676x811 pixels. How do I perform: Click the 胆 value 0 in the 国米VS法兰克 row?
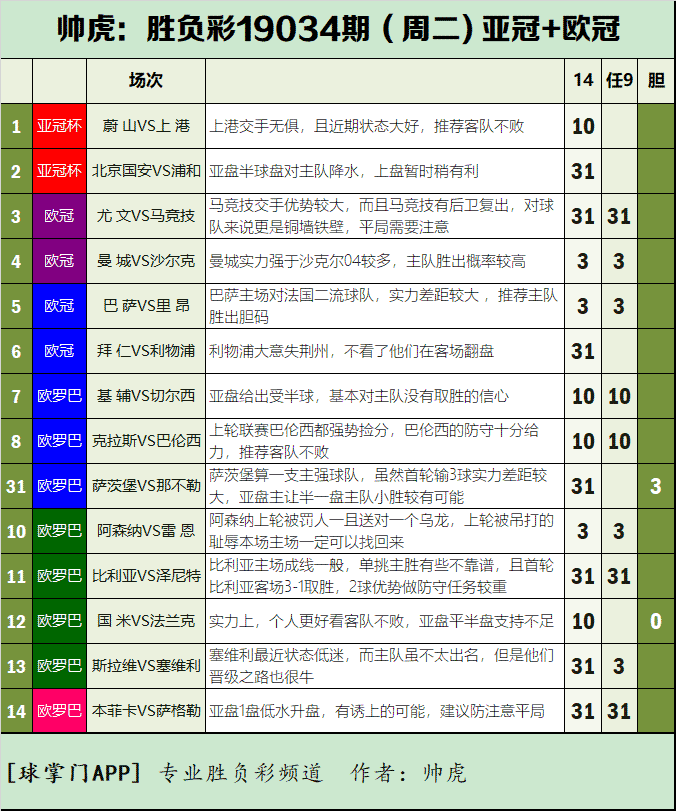[656, 621]
